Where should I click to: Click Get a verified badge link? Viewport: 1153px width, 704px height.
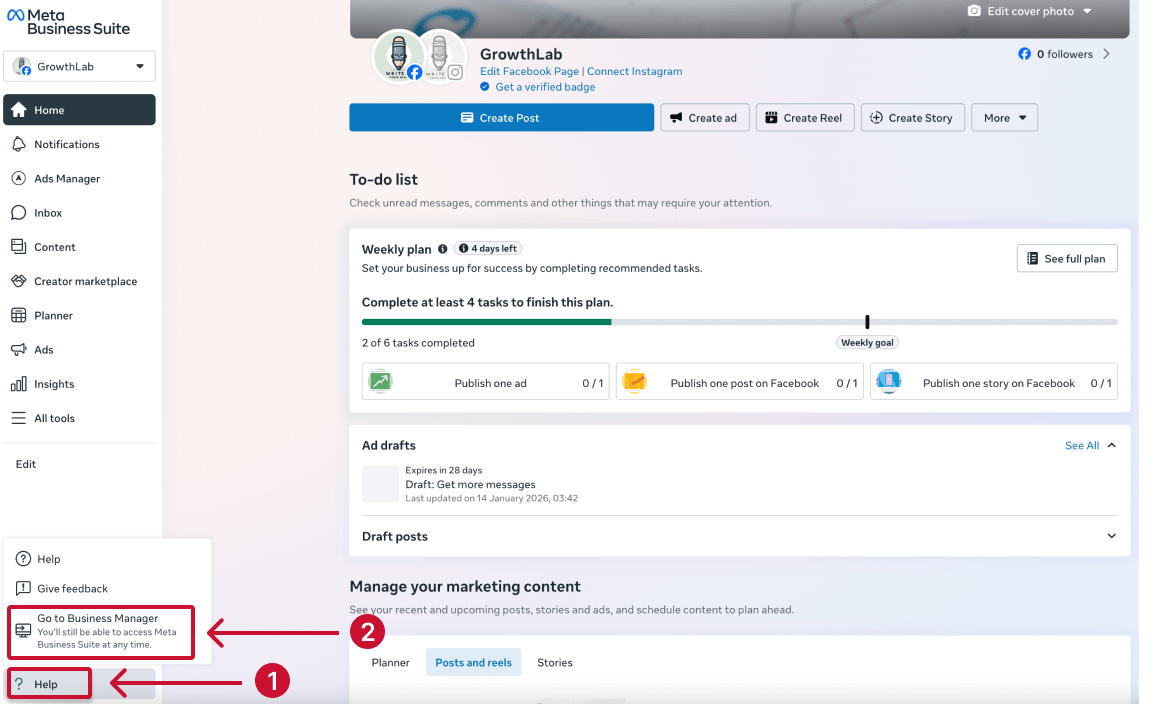545,87
